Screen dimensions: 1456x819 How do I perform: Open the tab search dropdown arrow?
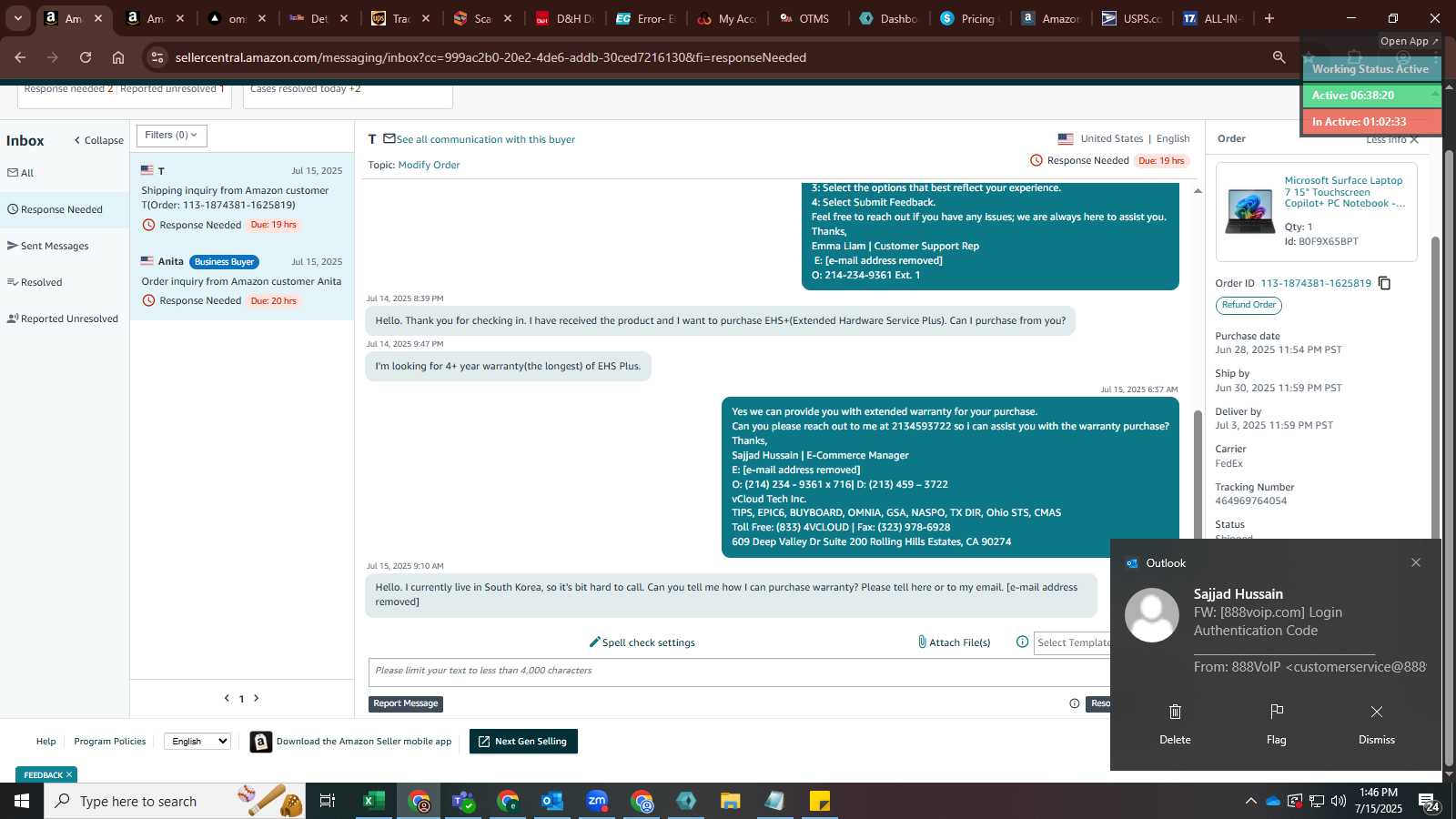[17, 18]
